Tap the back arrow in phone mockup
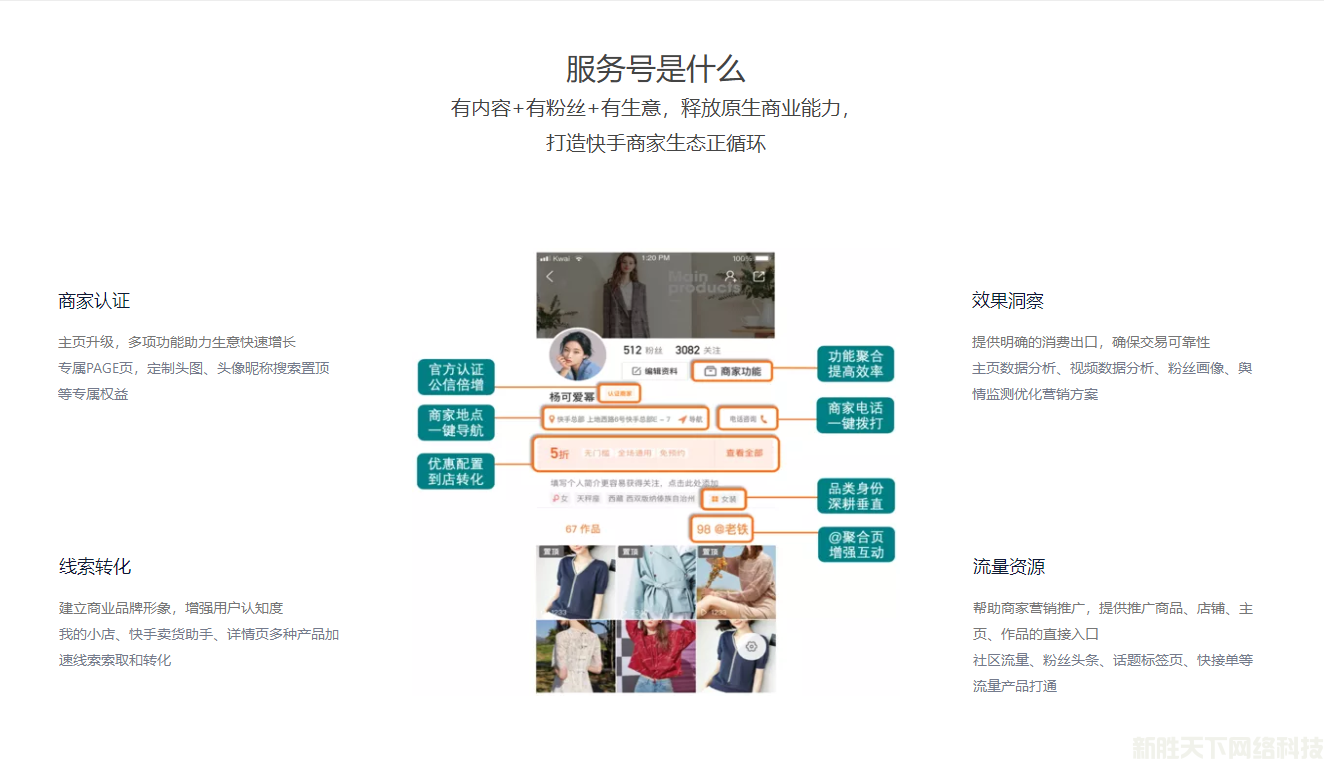 click(549, 277)
